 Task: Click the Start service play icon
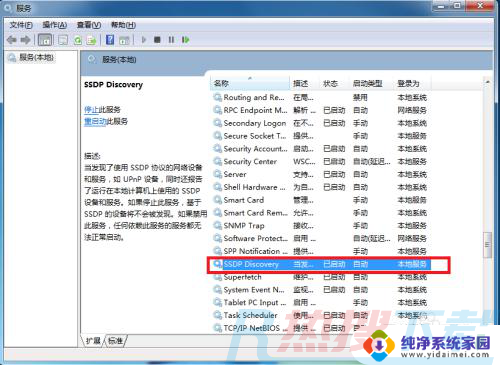144,40
